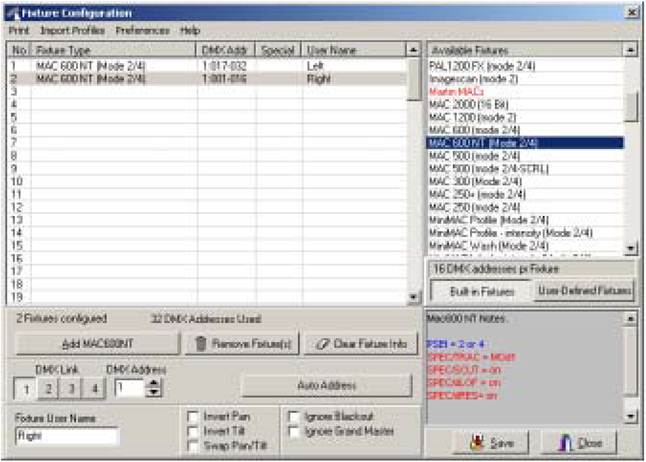Select Imagescan (mode 2) fixture
Screen dimensions: 646x462
point(525,78)
